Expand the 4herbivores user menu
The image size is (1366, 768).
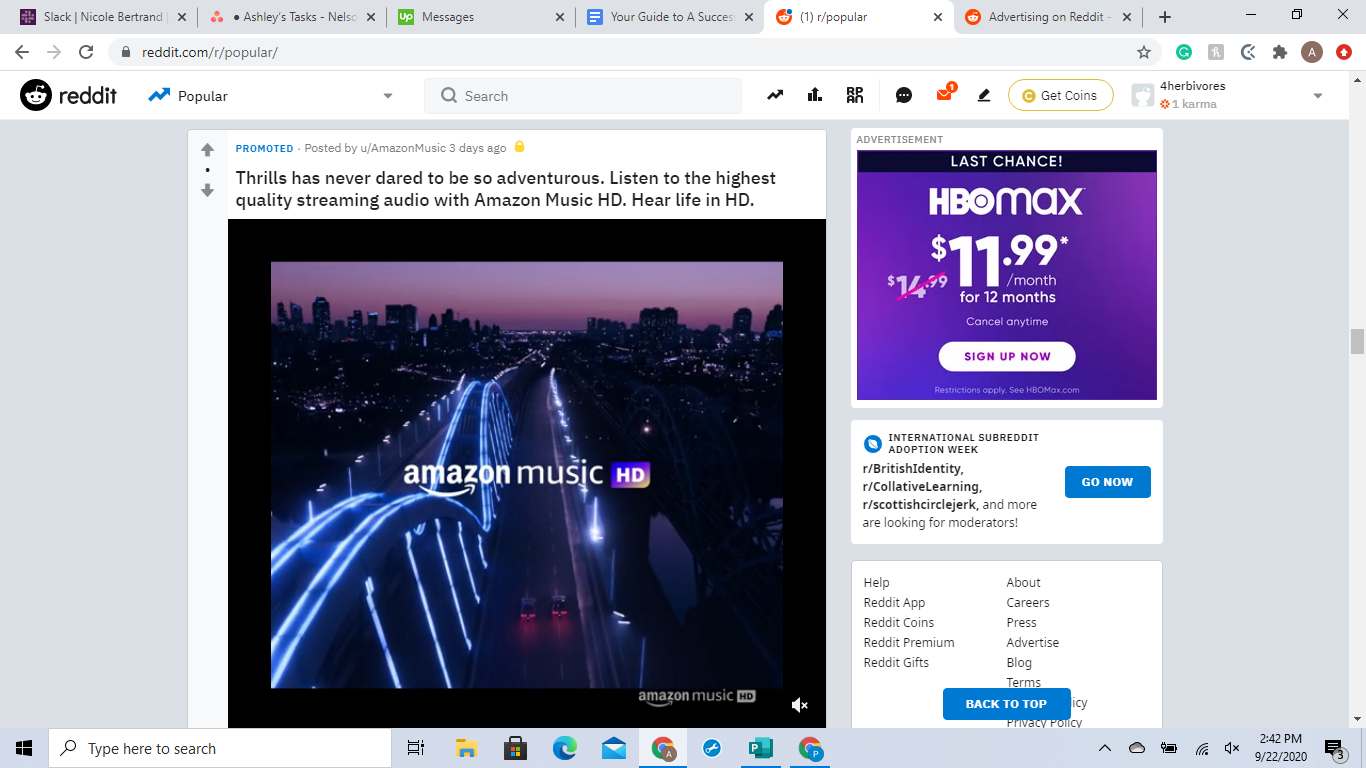click(x=1318, y=96)
